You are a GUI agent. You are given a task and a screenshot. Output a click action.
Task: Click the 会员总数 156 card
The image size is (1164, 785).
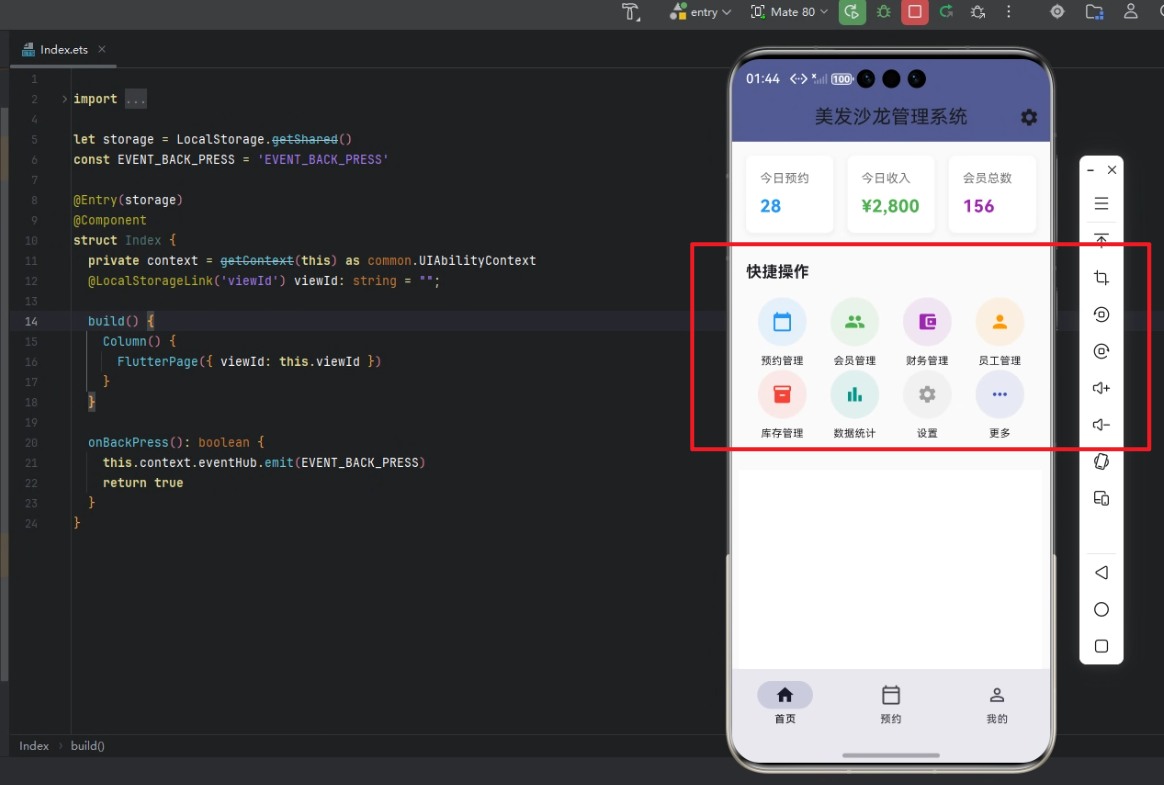[x=993, y=194]
